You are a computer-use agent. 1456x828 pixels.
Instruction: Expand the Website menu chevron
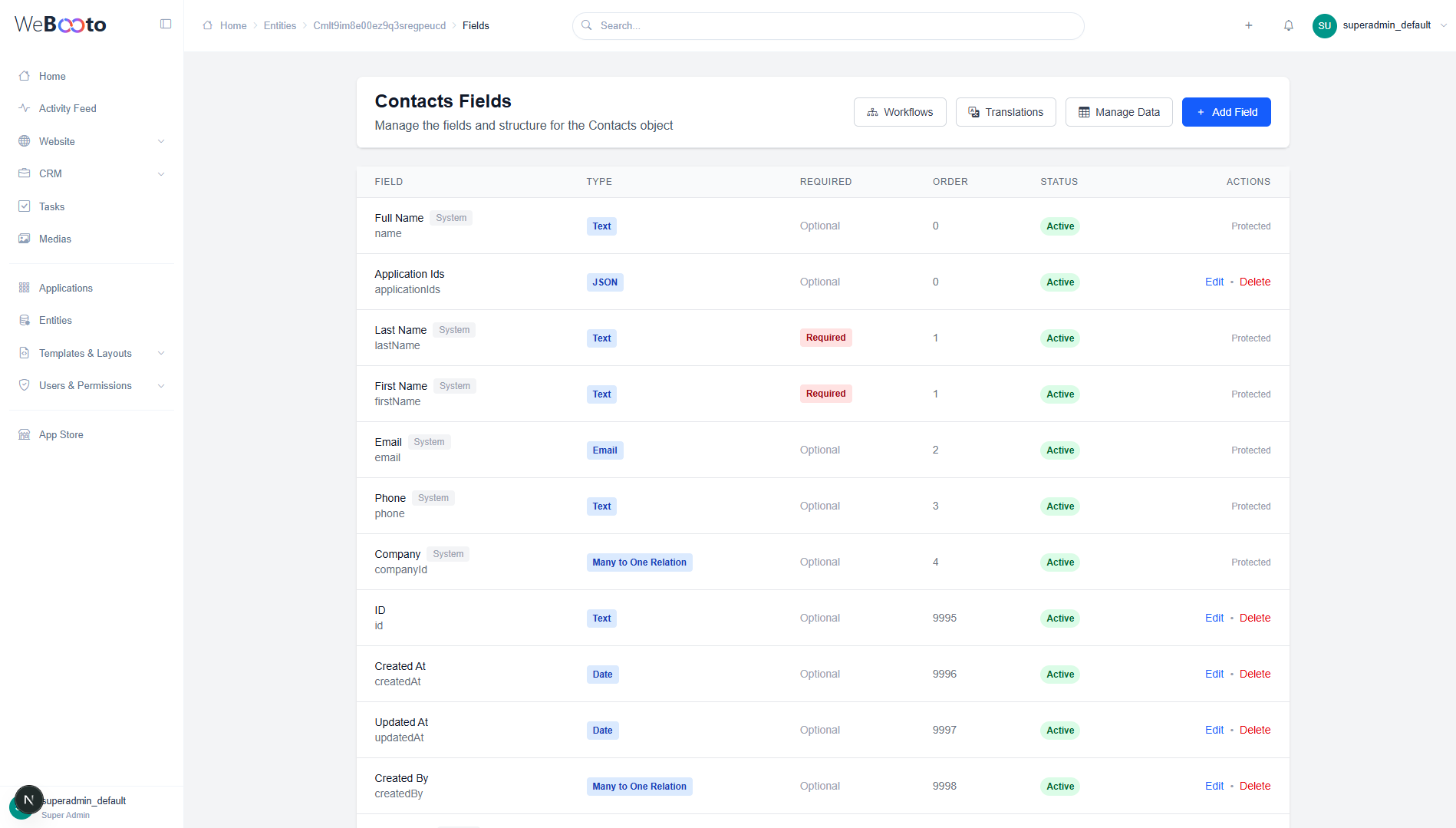(161, 141)
